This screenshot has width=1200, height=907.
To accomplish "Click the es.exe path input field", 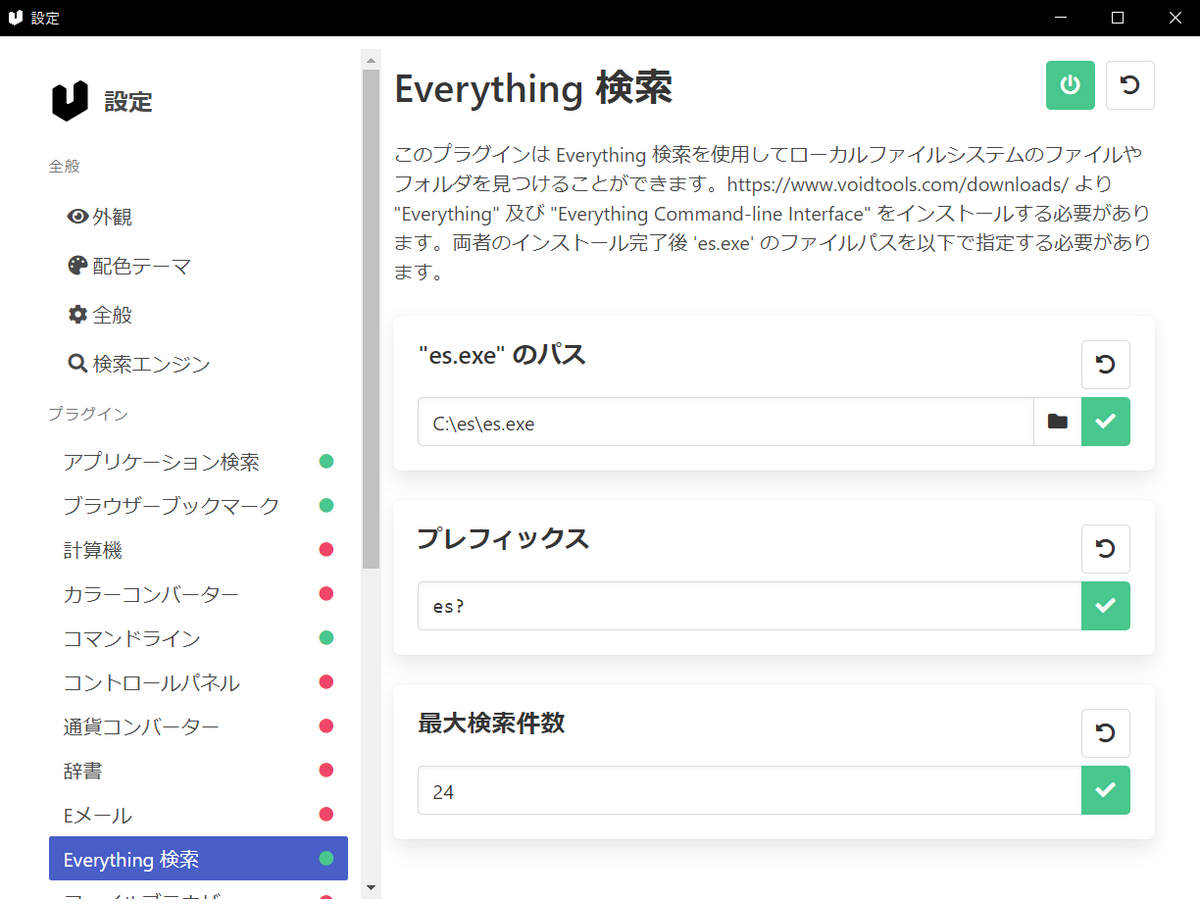I will point(725,422).
